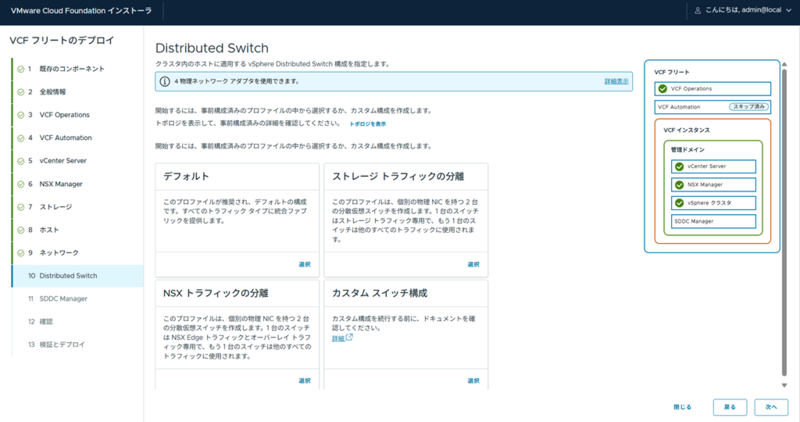The image size is (800, 422).
Task: Click the check icon beside step 6 NSX Manager
Action: (20, 184)
